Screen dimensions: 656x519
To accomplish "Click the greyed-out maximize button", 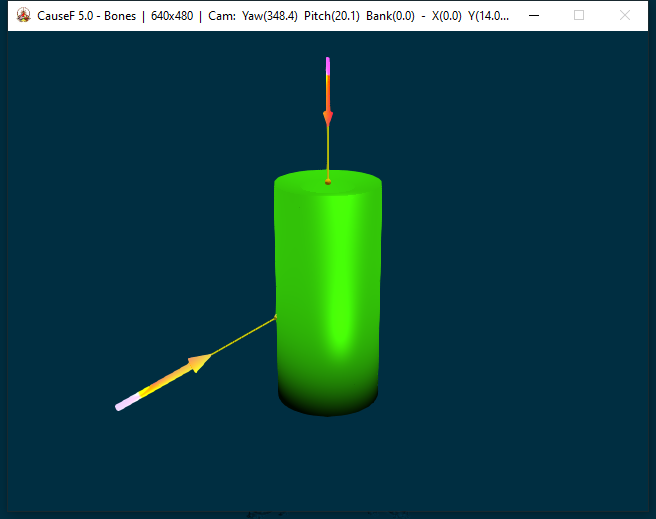I will point(579,16).
